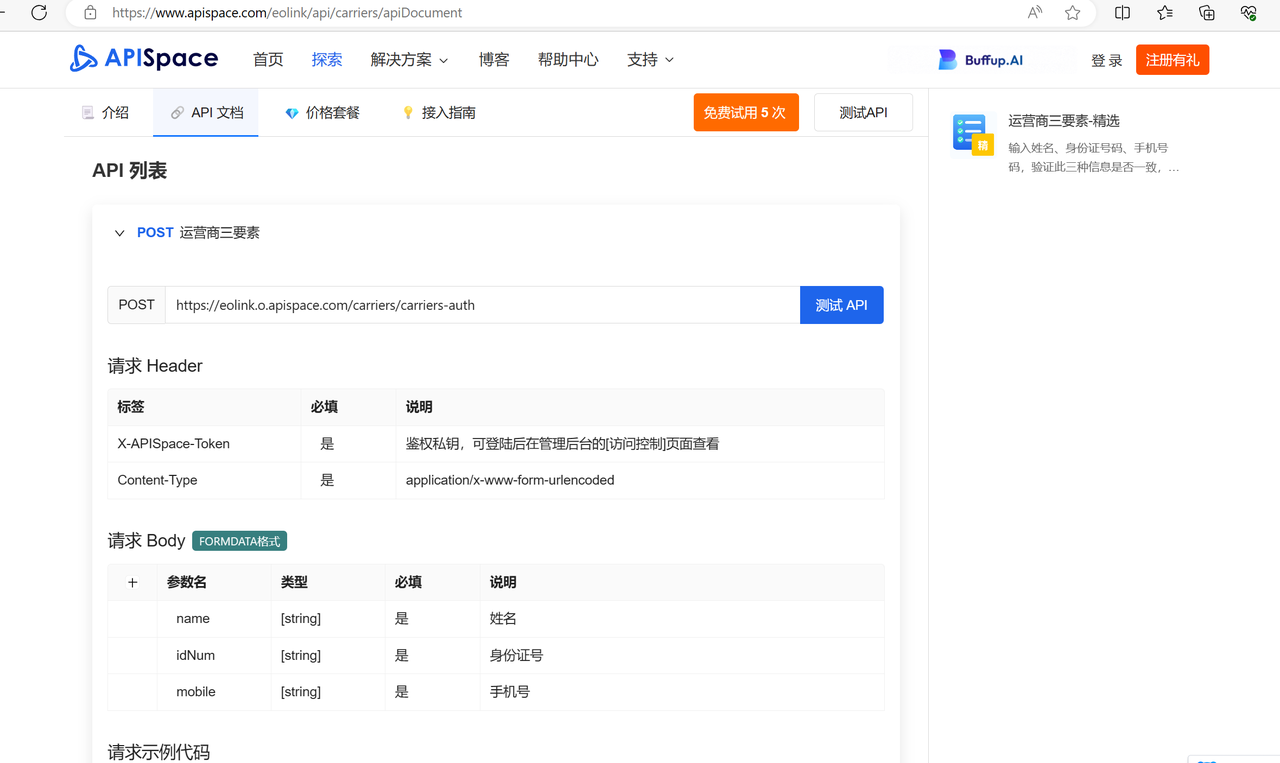Click the FORMDATA格式 badge
Viewport: 1280px width, 763px height.
coord(239,540)
